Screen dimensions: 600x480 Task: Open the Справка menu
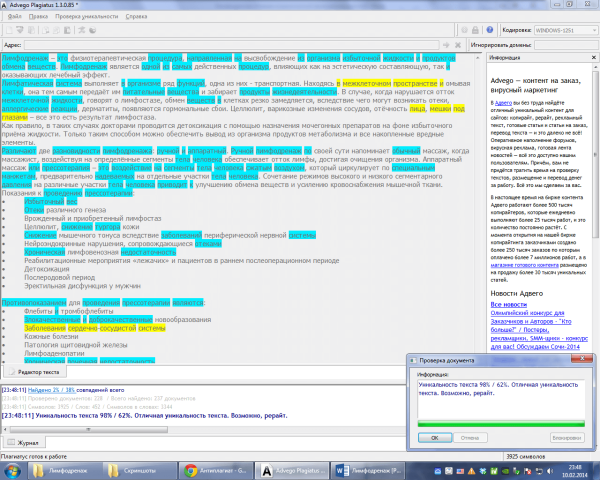click(x=136, y=16)
